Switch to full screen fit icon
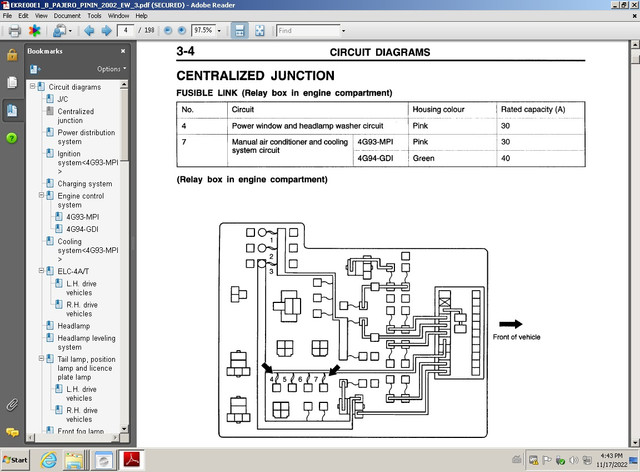Viewport: 640px width, 472px height. tap(260, 31)
